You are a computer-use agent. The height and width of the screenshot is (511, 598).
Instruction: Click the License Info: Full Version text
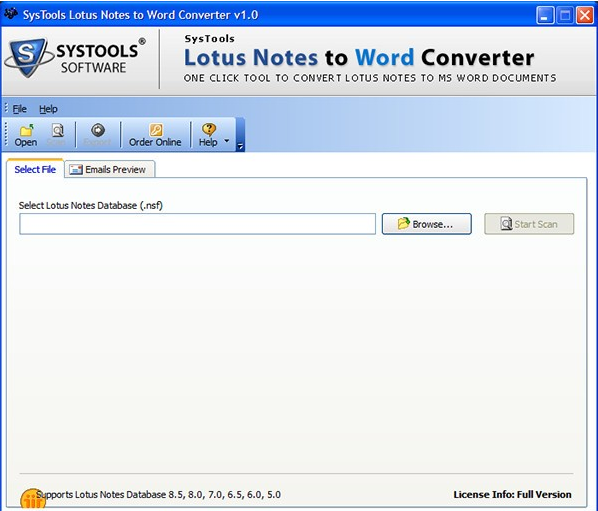[x=512, y=495]
